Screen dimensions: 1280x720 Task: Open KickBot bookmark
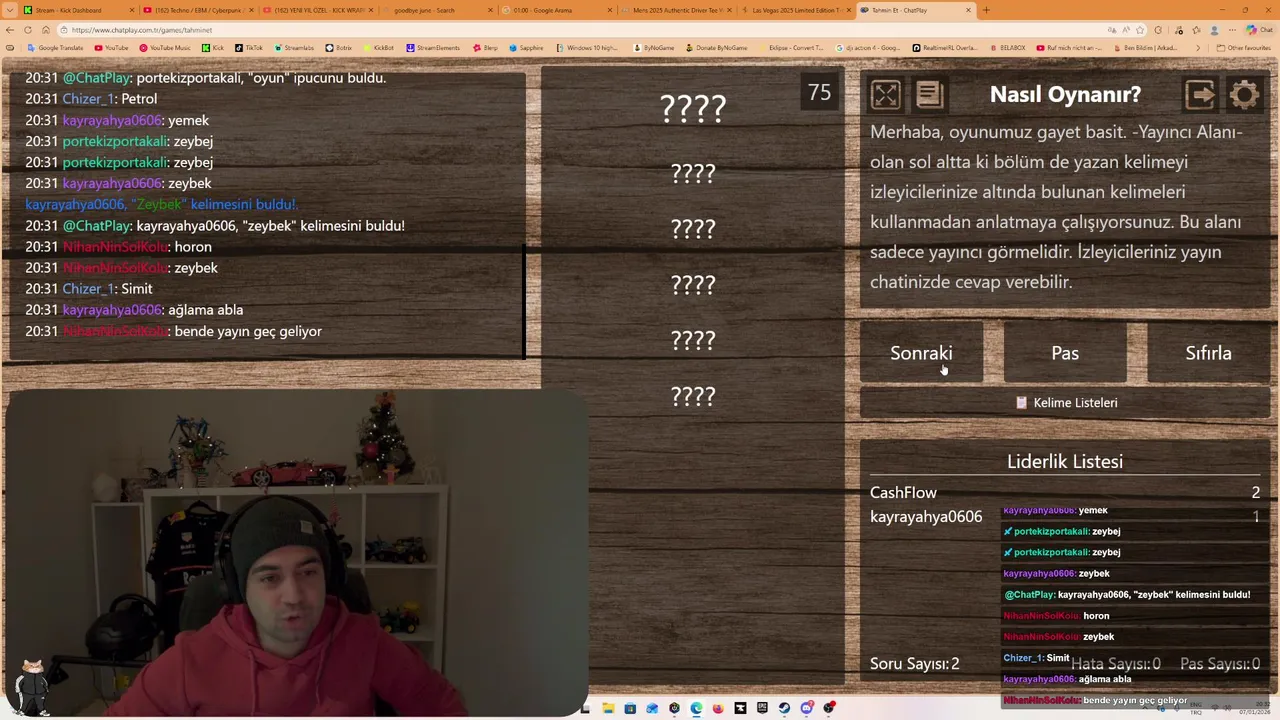(378, 48)
